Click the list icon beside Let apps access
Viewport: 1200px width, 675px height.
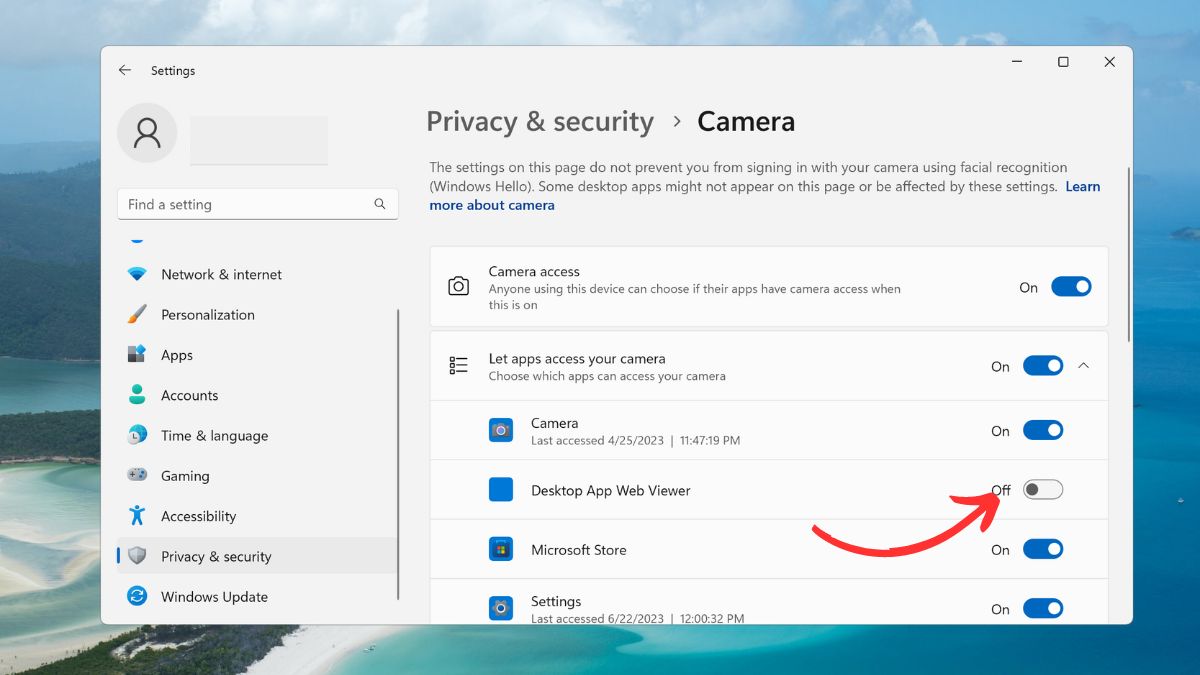click(459, 366)
